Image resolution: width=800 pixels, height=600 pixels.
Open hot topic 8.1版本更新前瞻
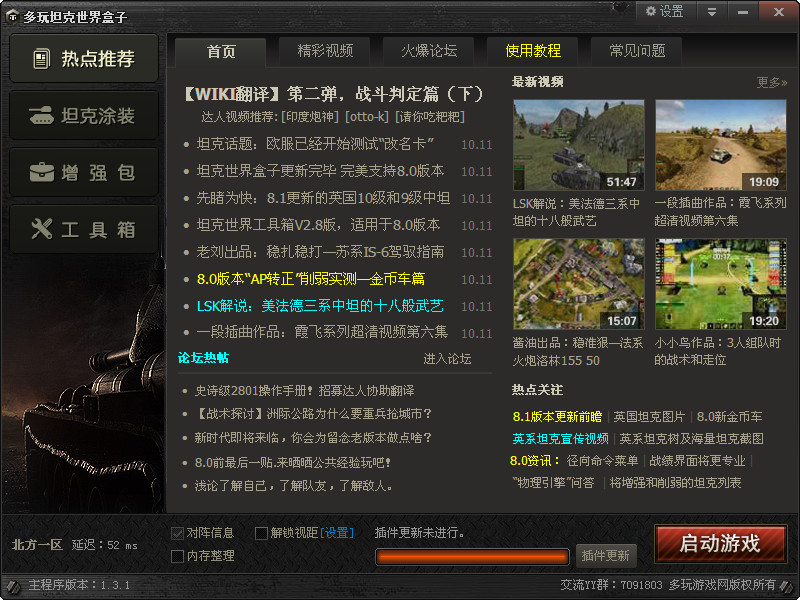[x=557, y=417]
